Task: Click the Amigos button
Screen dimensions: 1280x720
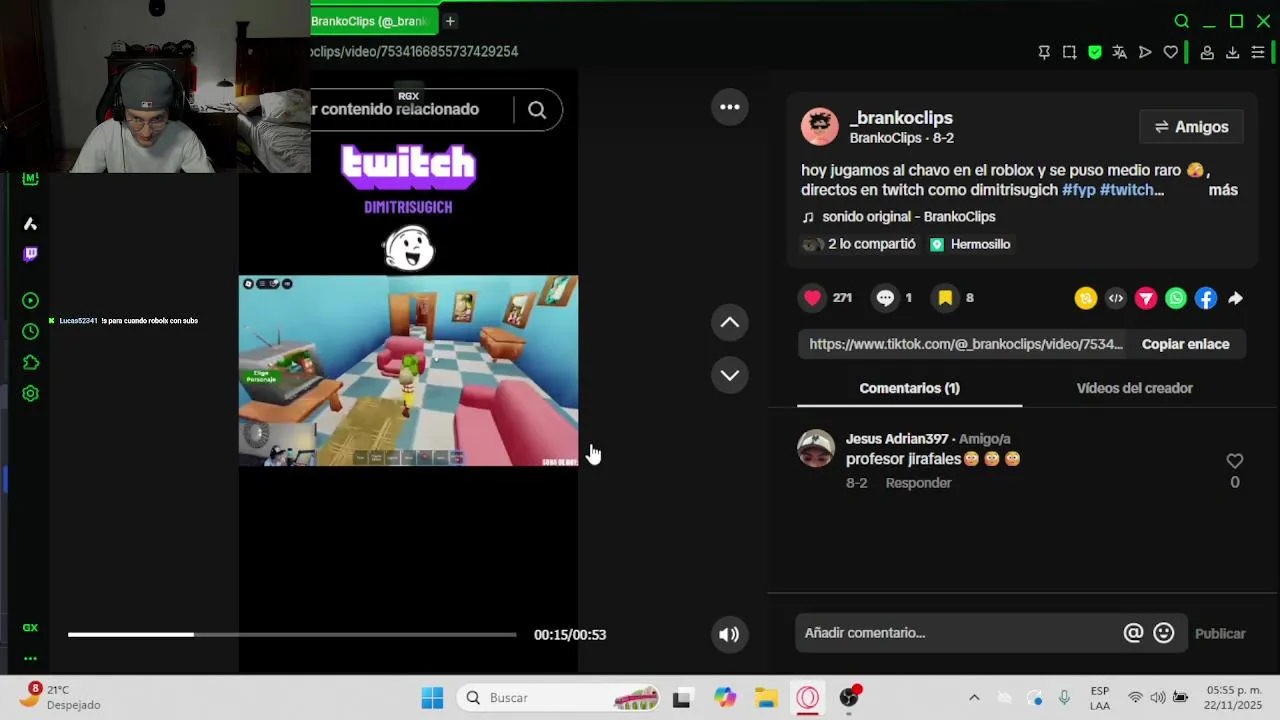Action: click(1191, 127)
